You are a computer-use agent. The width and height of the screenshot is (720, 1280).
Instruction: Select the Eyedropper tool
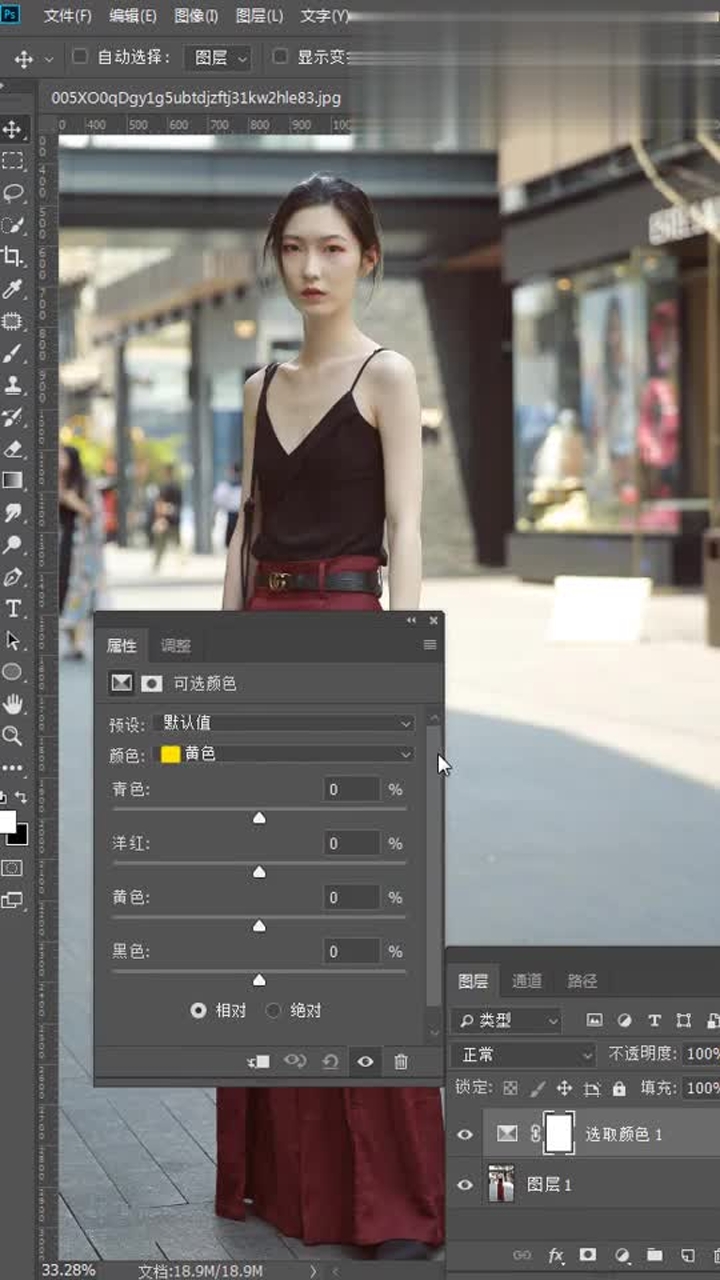click(x=13, y=289)
